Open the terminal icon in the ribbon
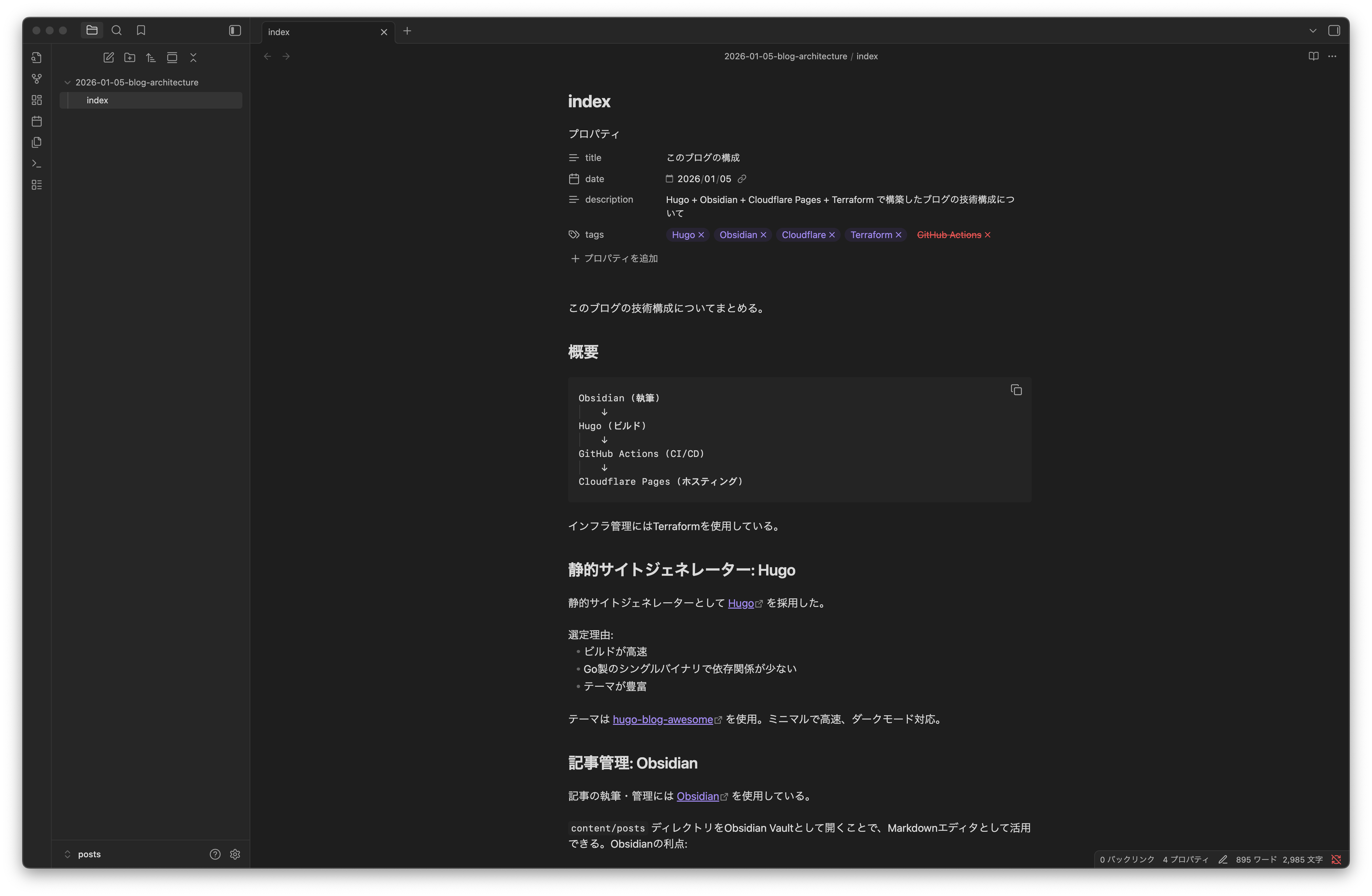The image size is (1372, 896). 37,164
